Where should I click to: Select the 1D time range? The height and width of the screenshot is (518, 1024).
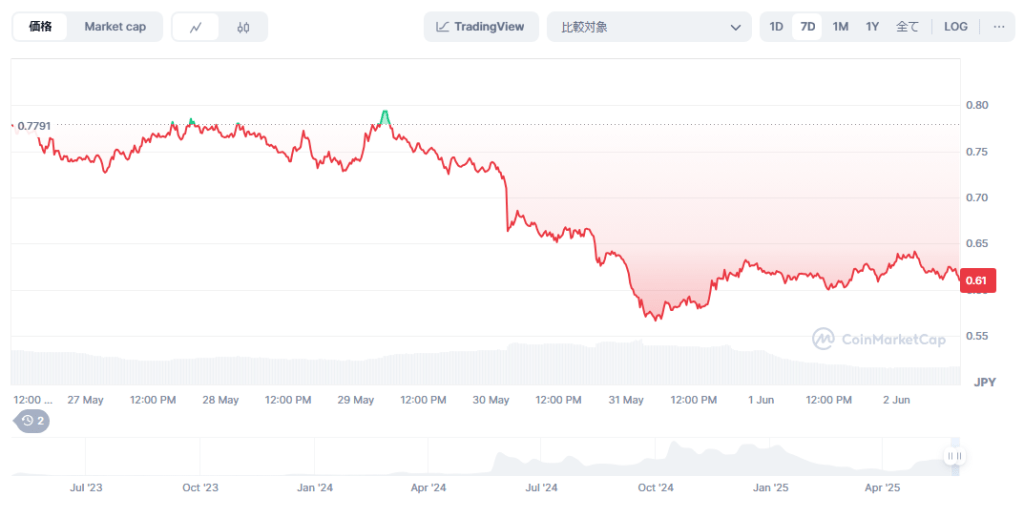point(776,27)
